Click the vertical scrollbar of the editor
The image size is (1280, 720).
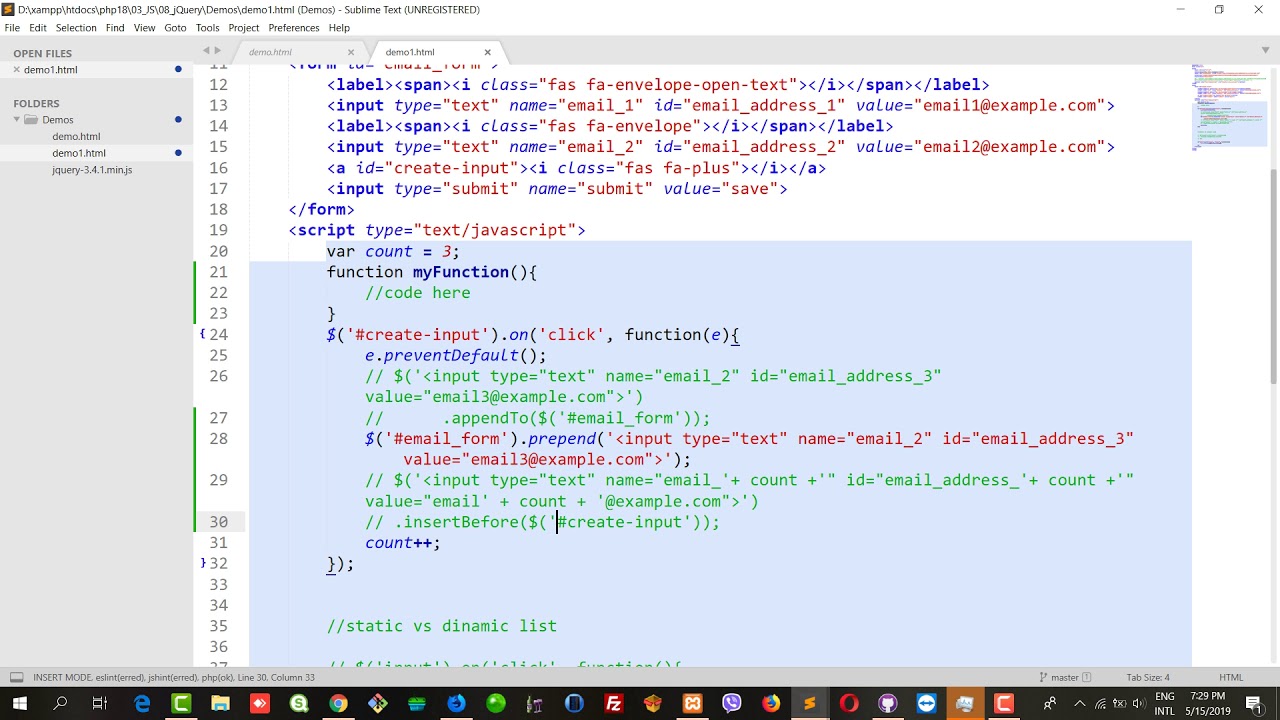click(x=1273, y=275)
